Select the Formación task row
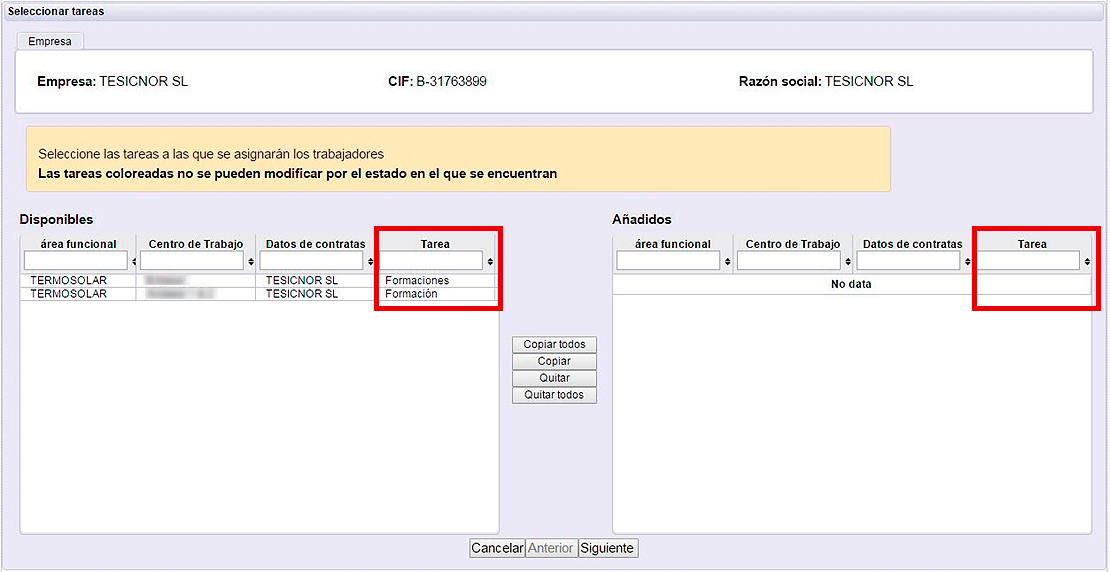This screenshot has height=572, width=1110. click(258, 294)
